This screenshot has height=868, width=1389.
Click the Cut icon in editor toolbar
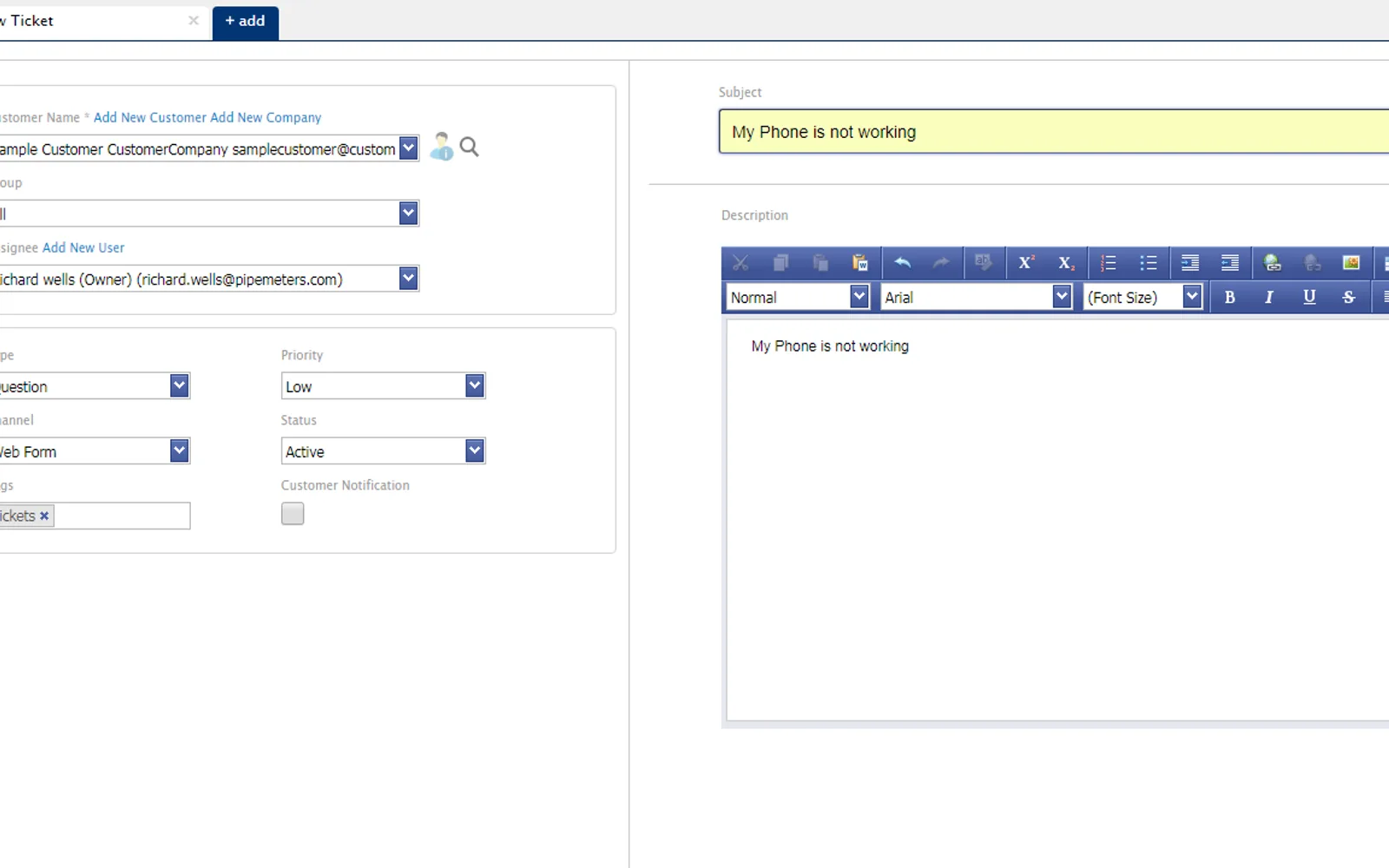click(741, 263)
